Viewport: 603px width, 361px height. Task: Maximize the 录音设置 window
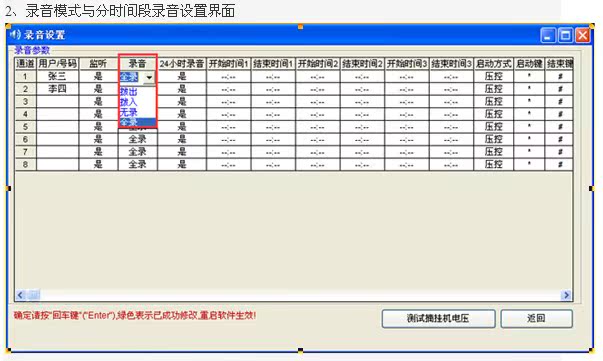(x=565, y=35)
